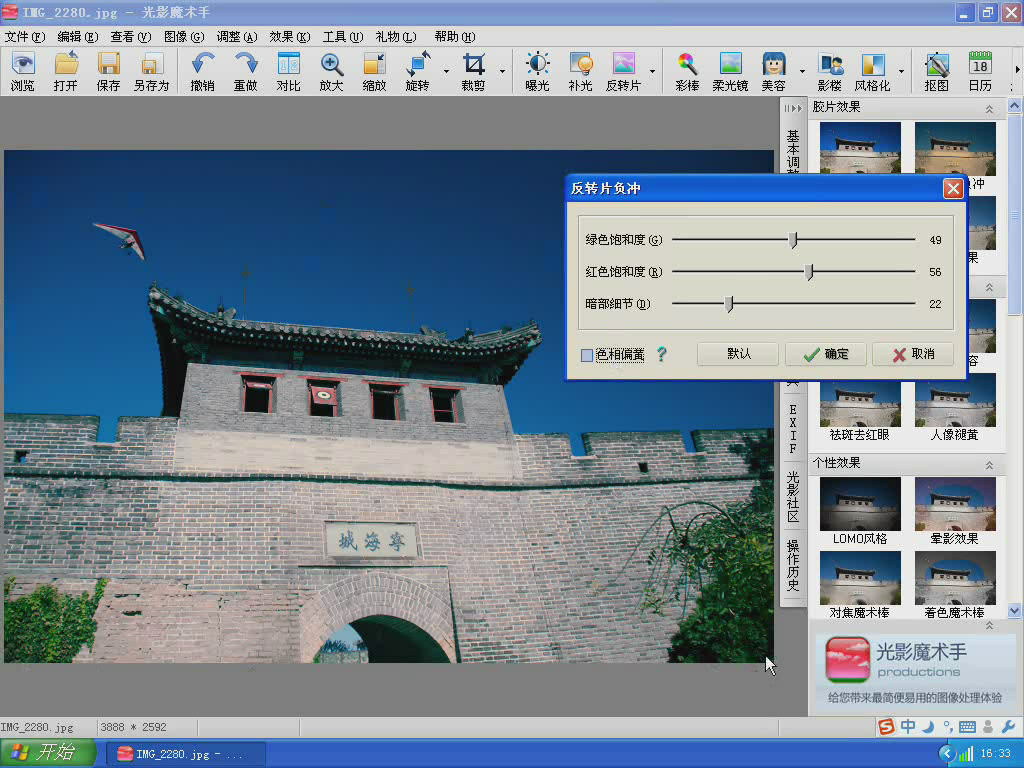
Task: Click the 红色饱和度 slider handle
Action: point(809,272)
